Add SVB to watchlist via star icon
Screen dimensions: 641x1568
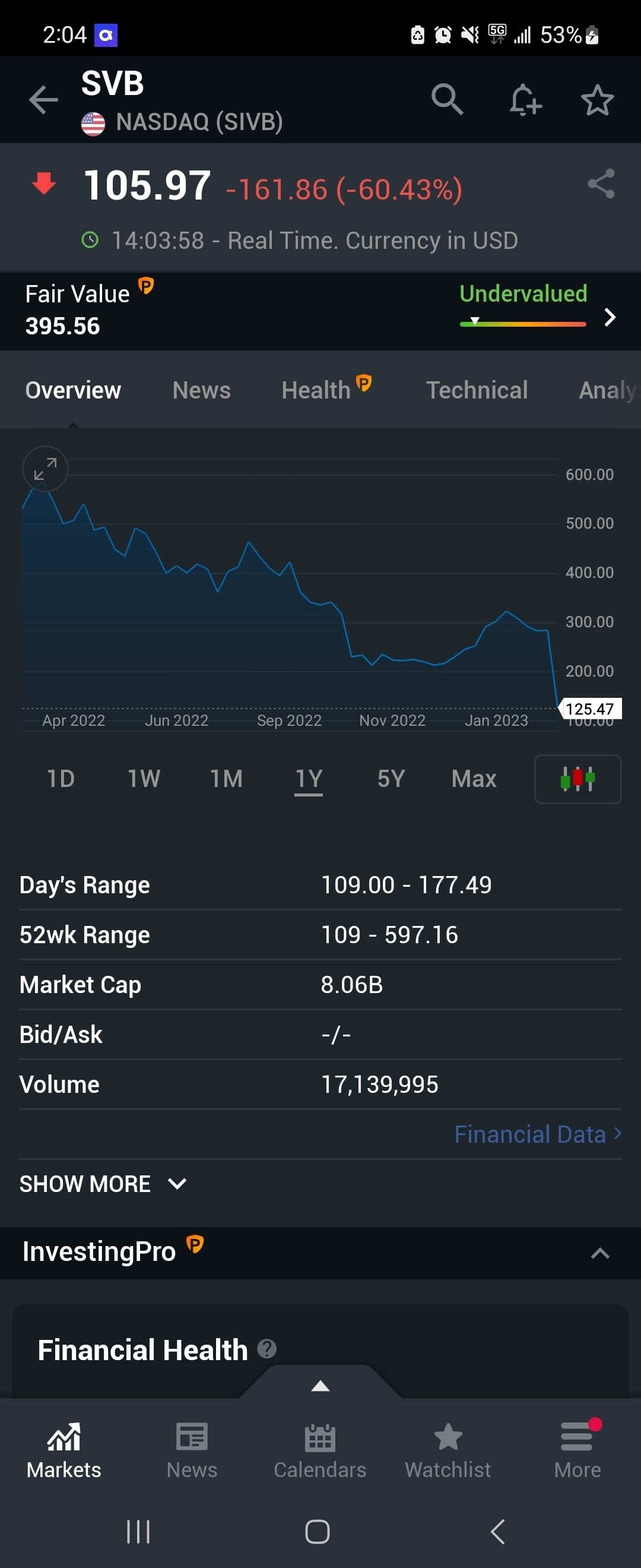(x=596, y=100)
